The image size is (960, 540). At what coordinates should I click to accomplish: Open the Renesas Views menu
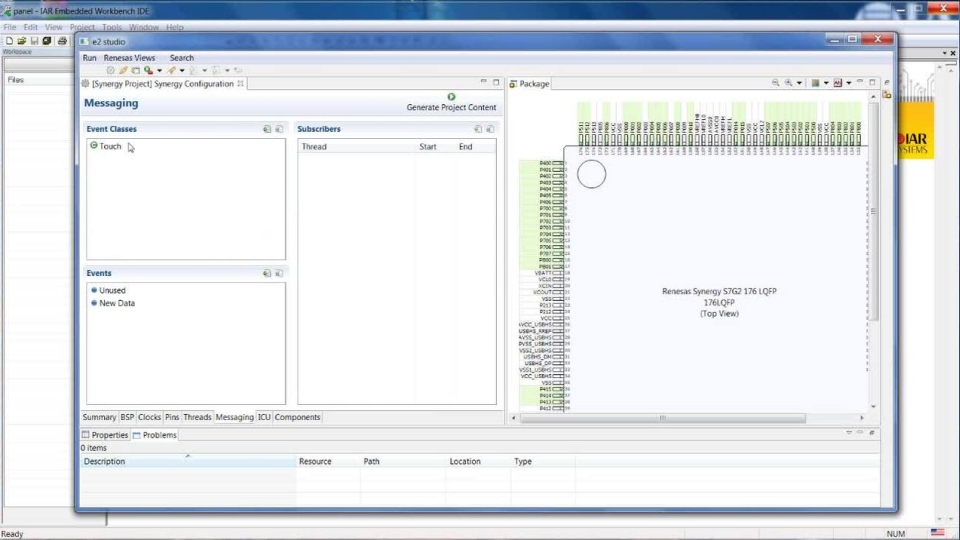[x=129, y=58]
